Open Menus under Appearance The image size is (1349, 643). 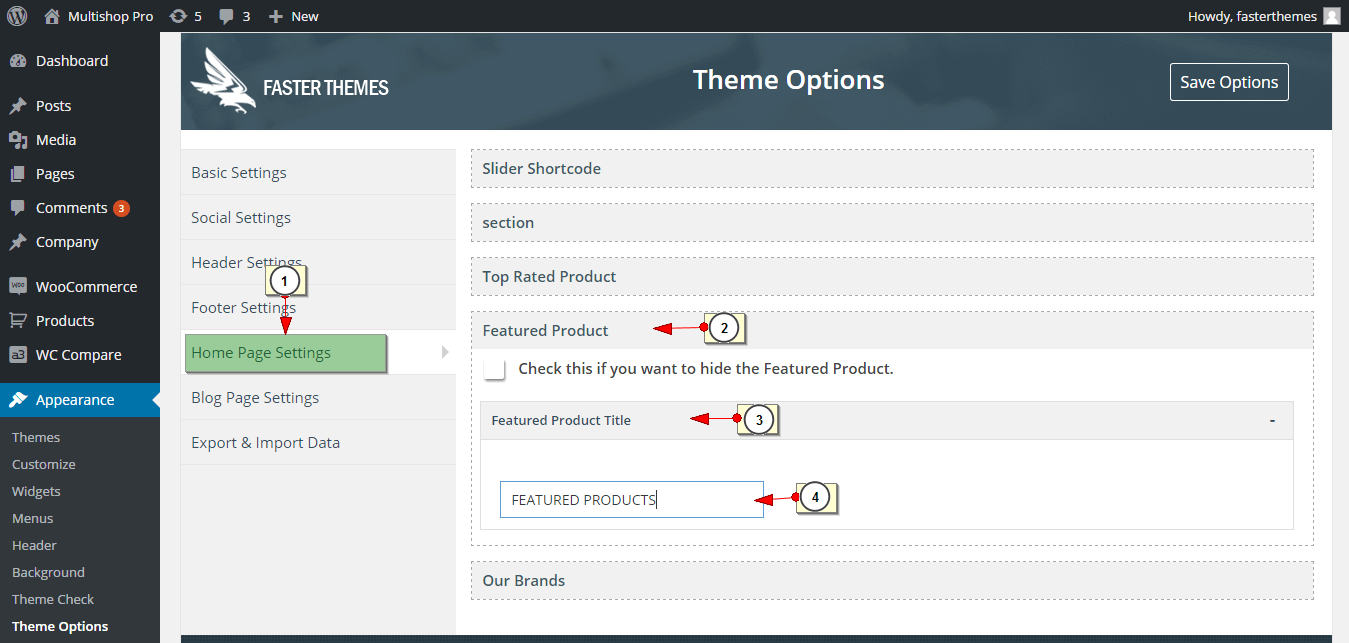tap(33, 519)
